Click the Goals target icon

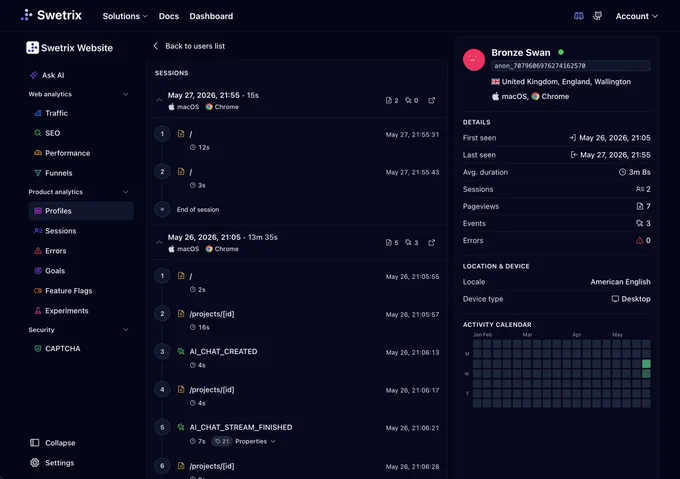click(38, 270)
